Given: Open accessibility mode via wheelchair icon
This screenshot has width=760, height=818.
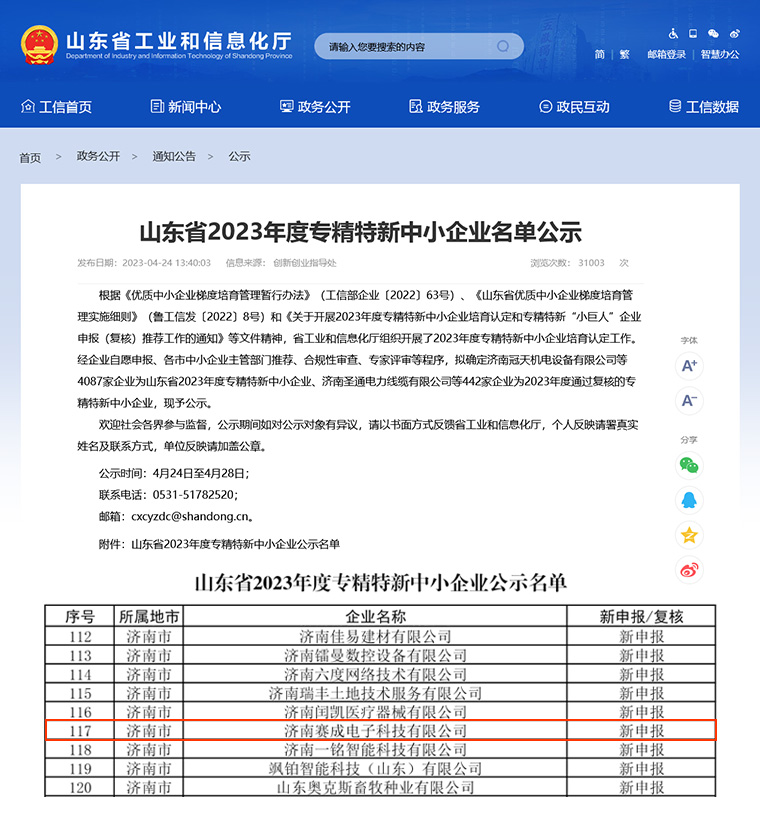Looking at the screenshot, I should click(674, 34).
